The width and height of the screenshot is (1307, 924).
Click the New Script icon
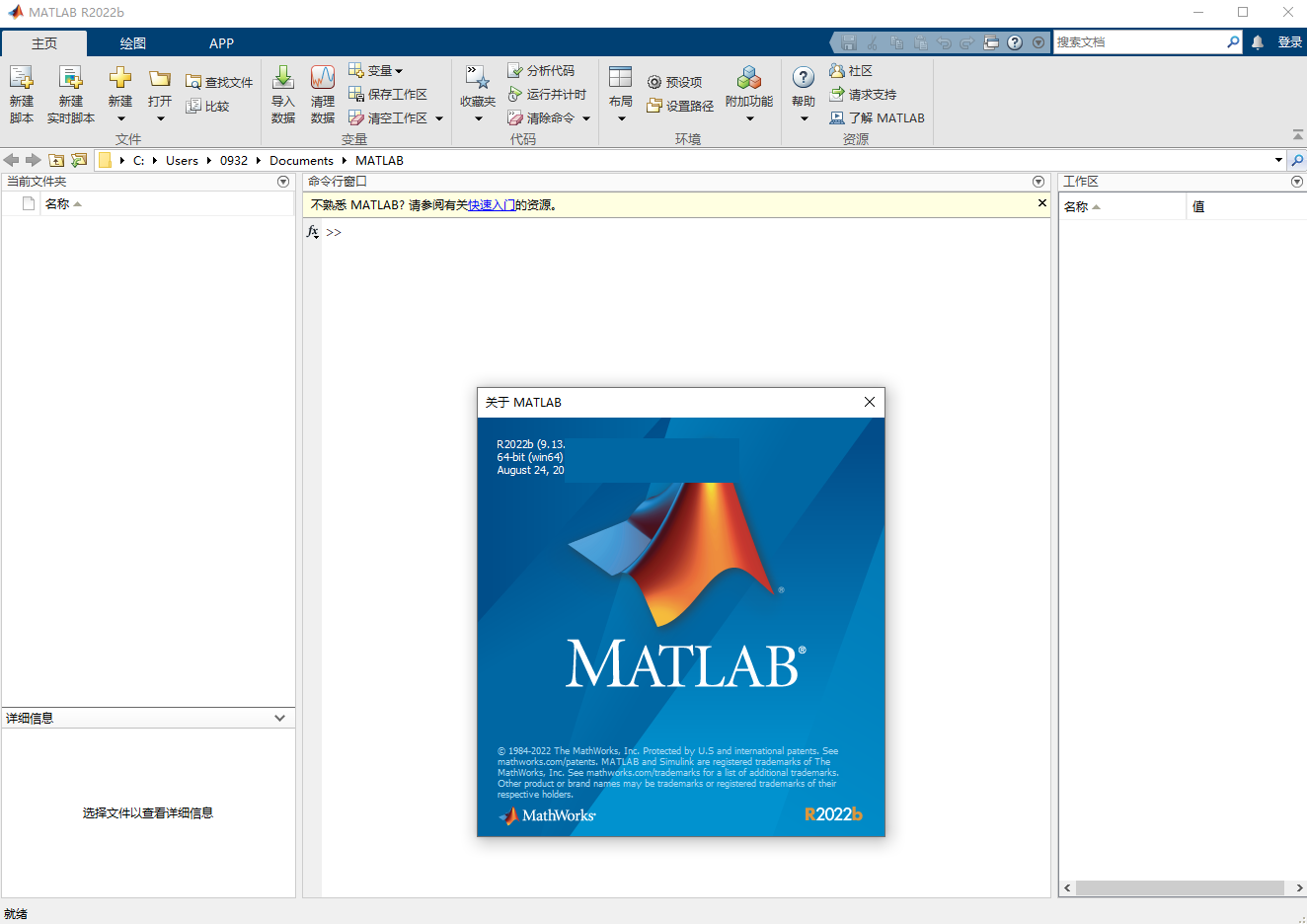click(22, 79)
